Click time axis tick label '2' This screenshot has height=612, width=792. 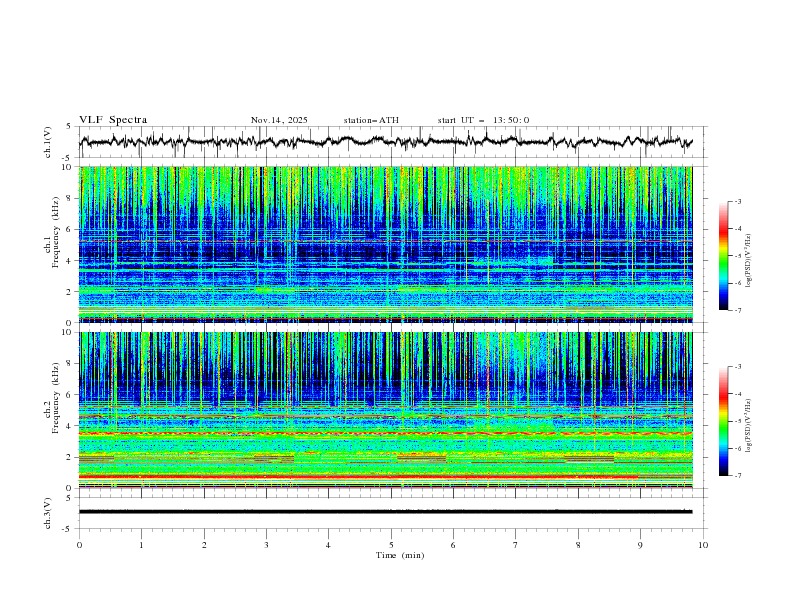[204, 545]
